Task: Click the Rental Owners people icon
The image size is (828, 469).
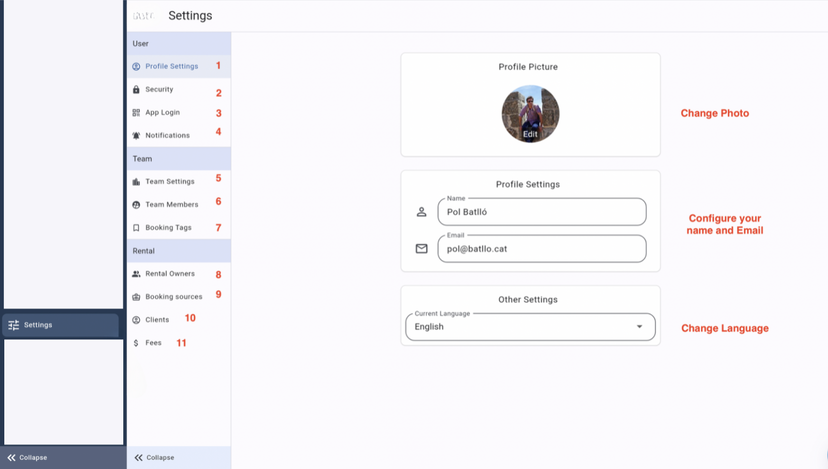Action: [x=136, y=274]
